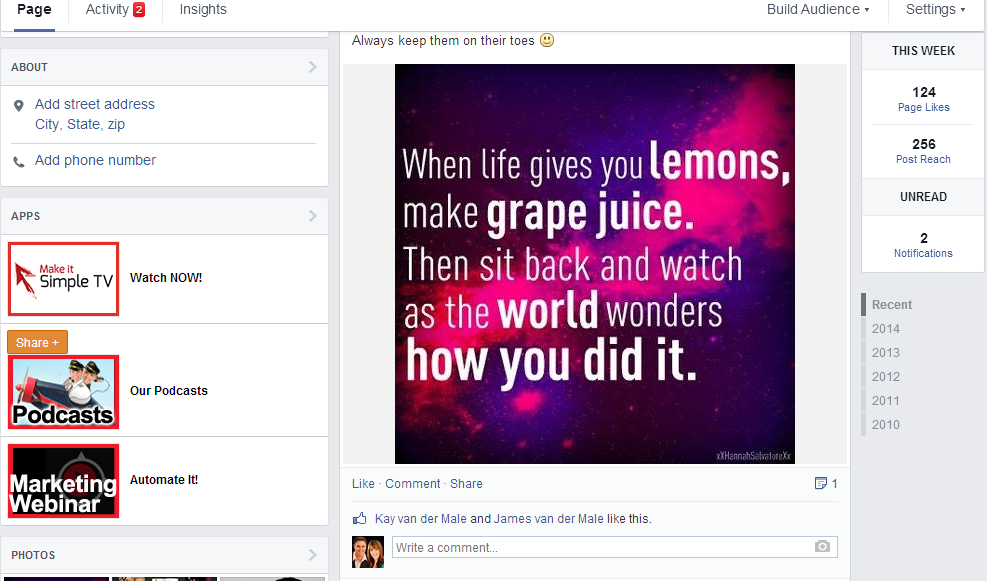Click the red Activity notification badge

click(x=139, y=9)
